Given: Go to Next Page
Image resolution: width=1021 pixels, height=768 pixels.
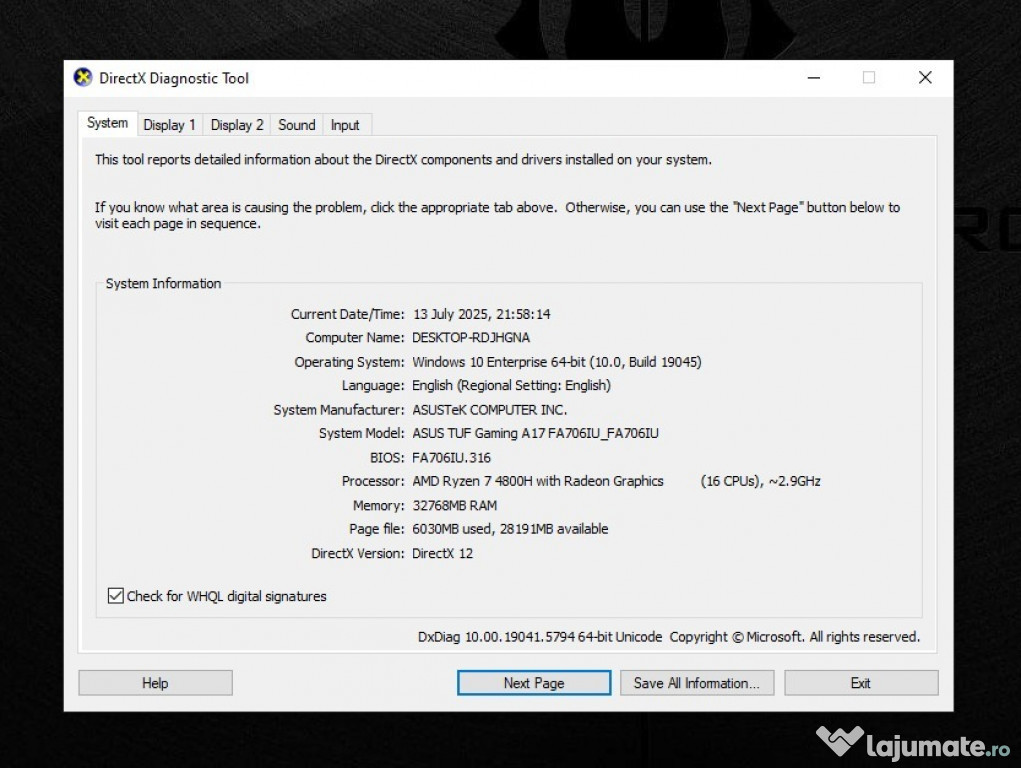Looking at the screenshot, I should tap(534, 683).
